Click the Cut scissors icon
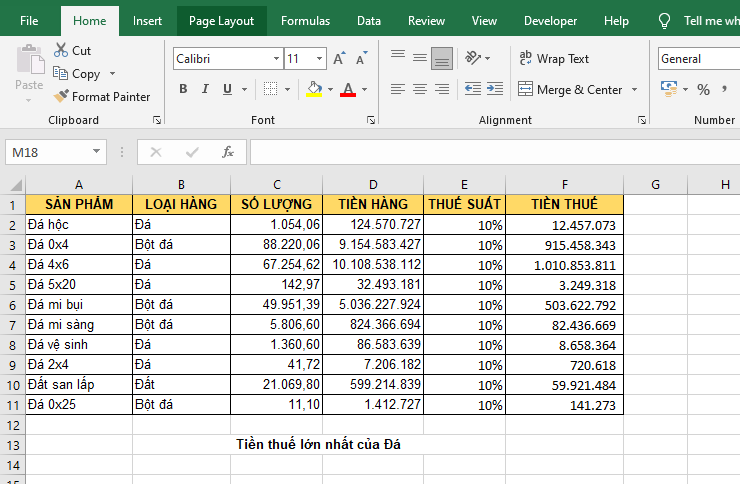This screenshot has width=740, height=484. pos(61,50)
